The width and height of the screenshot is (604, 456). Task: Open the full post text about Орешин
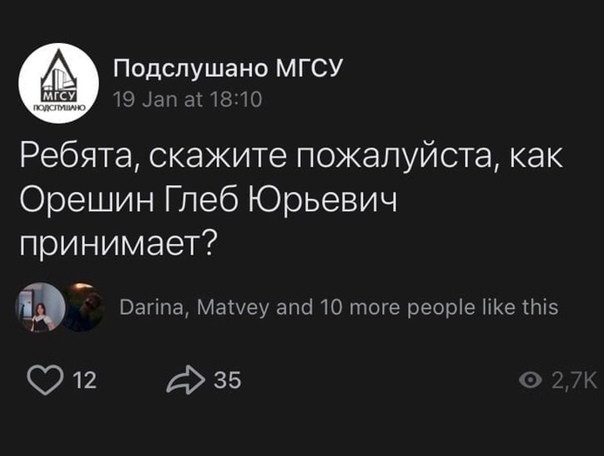coord(291,200)
